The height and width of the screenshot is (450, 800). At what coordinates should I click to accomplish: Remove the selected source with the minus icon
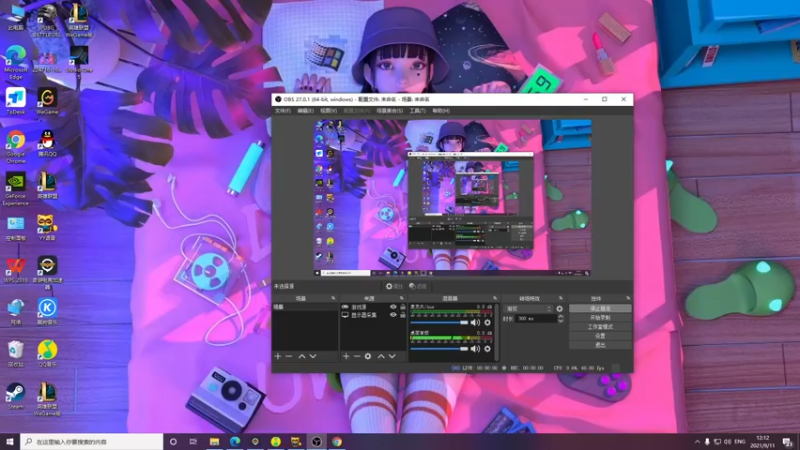click(x=357, y=356)
